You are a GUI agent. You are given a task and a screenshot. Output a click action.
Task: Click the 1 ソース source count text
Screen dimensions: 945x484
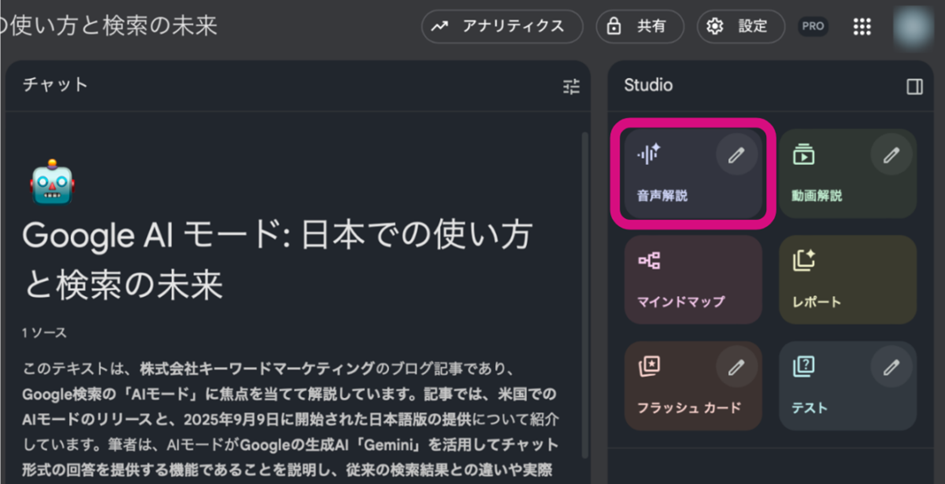[45, 332]
